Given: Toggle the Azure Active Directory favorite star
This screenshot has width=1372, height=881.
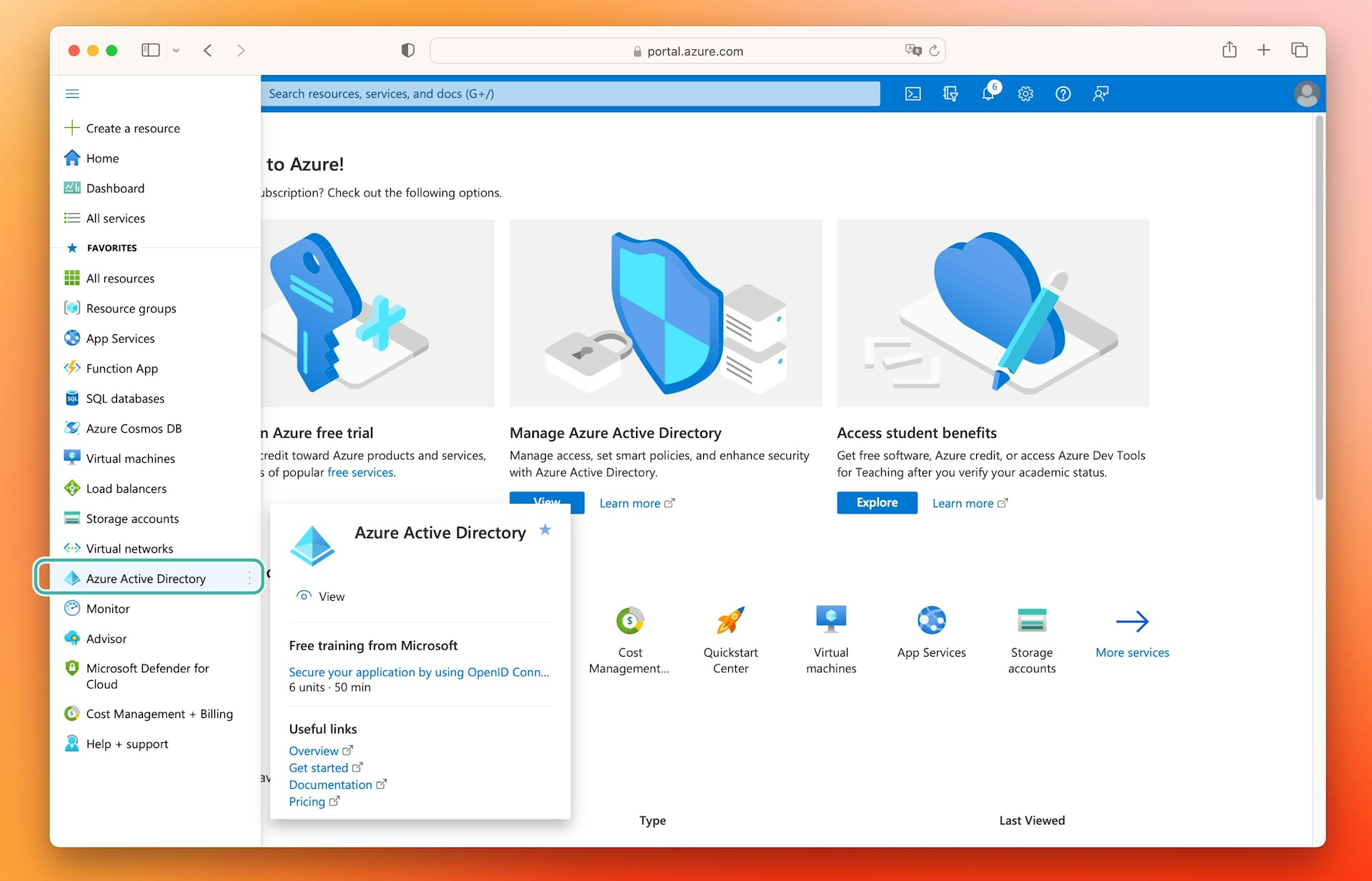Looking at the screenshot, I should point(545,531).
